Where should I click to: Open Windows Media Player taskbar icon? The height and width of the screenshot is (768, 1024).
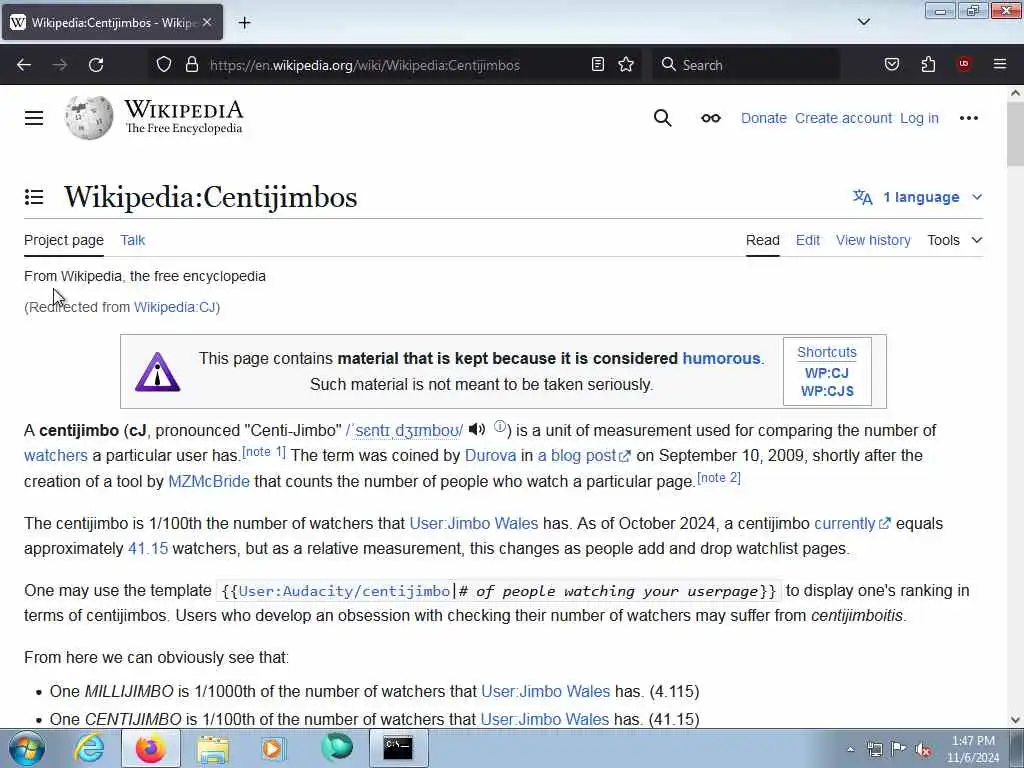(x=274, y=748)
